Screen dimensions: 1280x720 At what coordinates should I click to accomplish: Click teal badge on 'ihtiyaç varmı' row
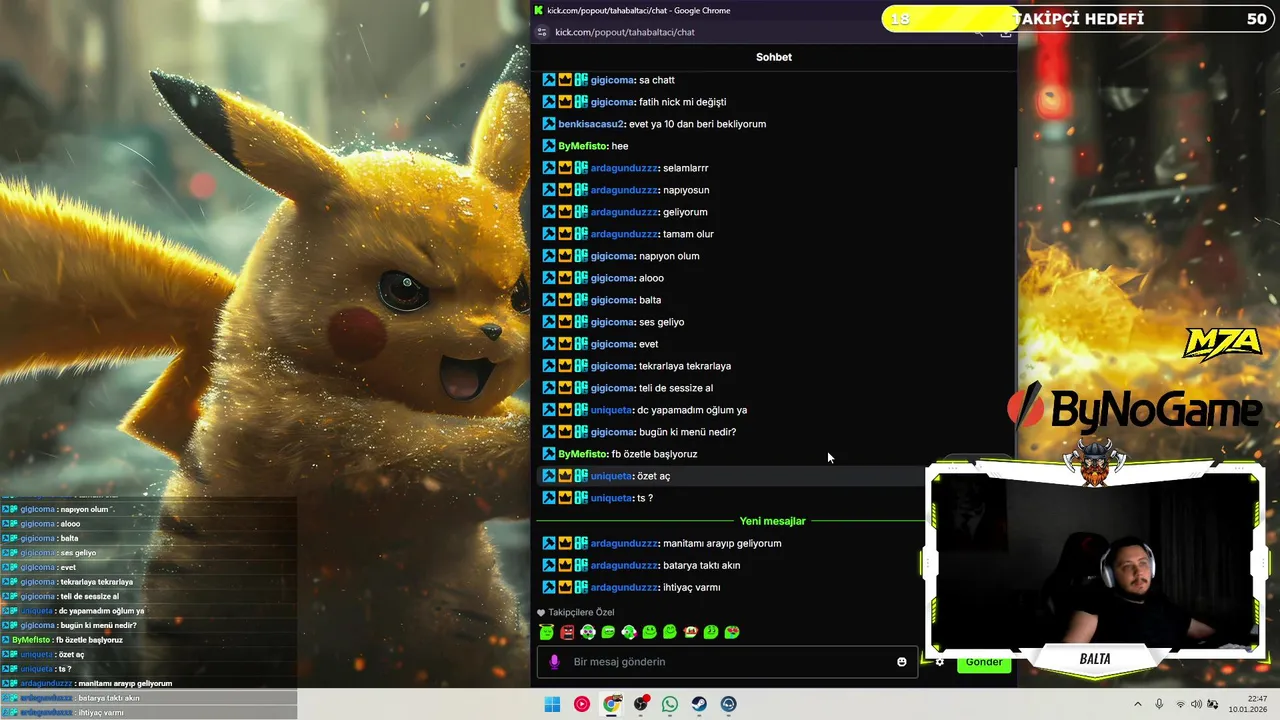point(581,587)
